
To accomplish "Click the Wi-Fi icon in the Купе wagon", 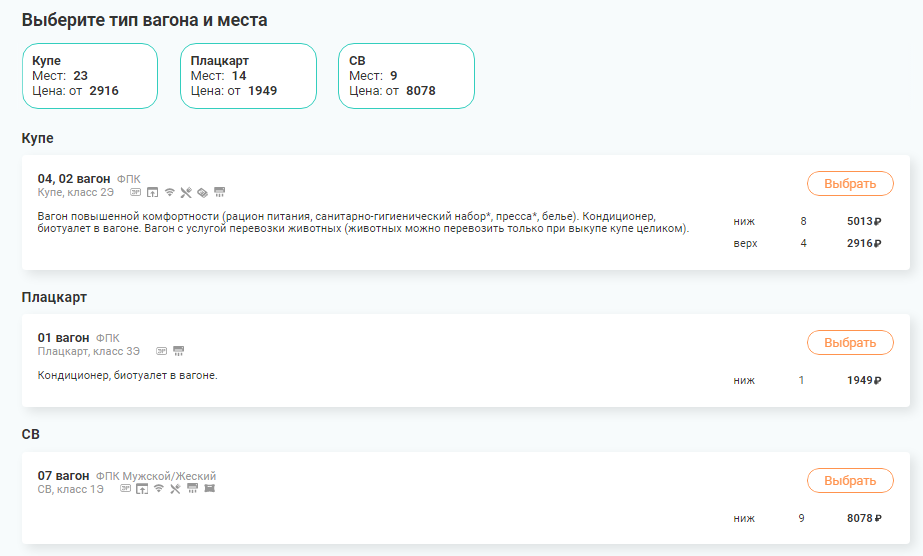I will tap(169, 192).
